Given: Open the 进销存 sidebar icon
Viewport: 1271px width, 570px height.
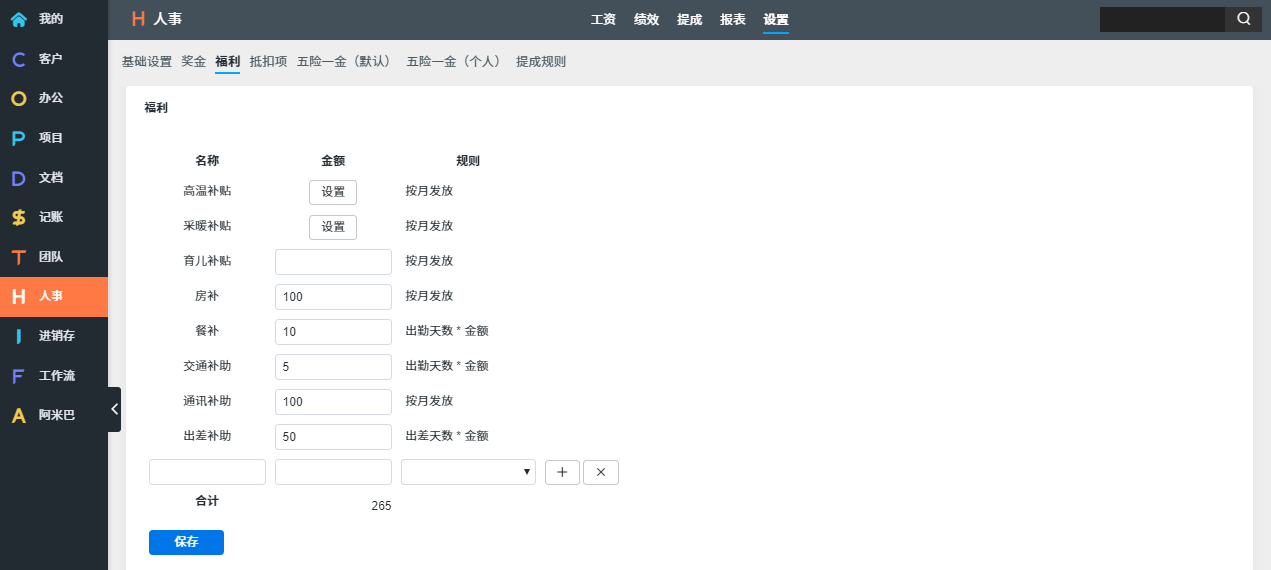Looking at the screenshot, I should (x=18, y=336).
